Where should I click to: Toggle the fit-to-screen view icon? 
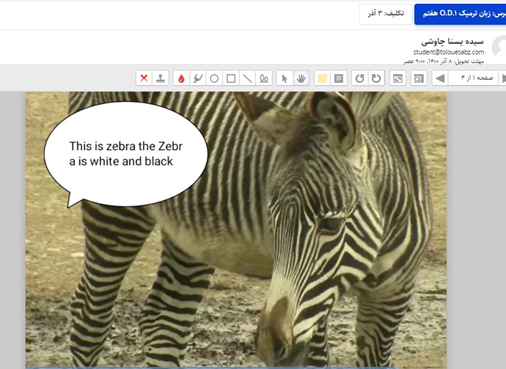398,78
